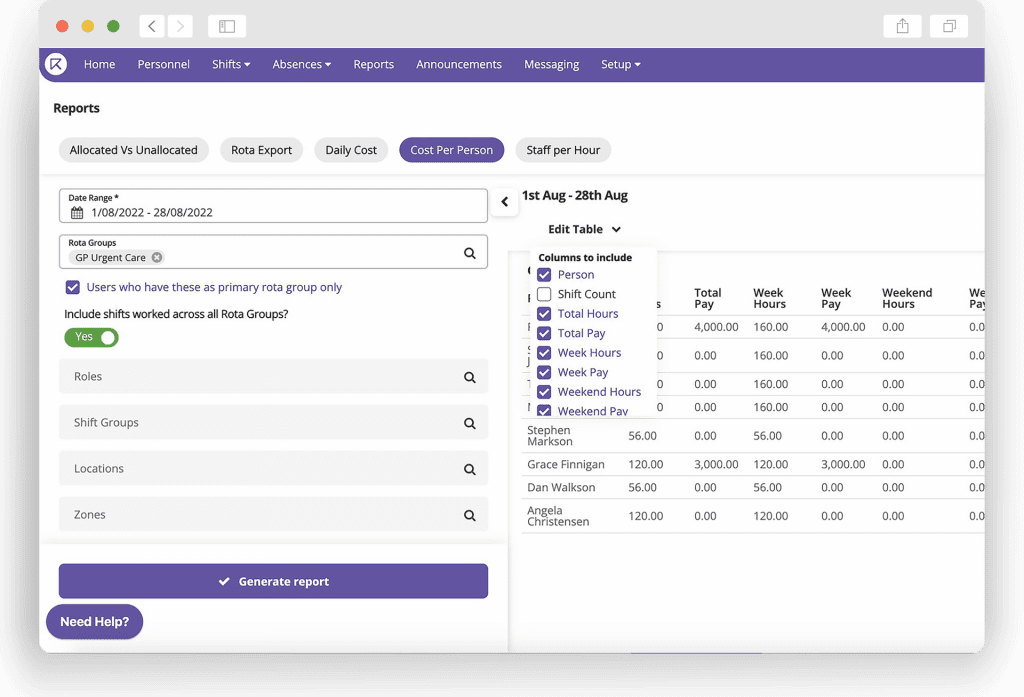Click the Locations search icon
1024x697 pixels.
(x=470, y=470)
